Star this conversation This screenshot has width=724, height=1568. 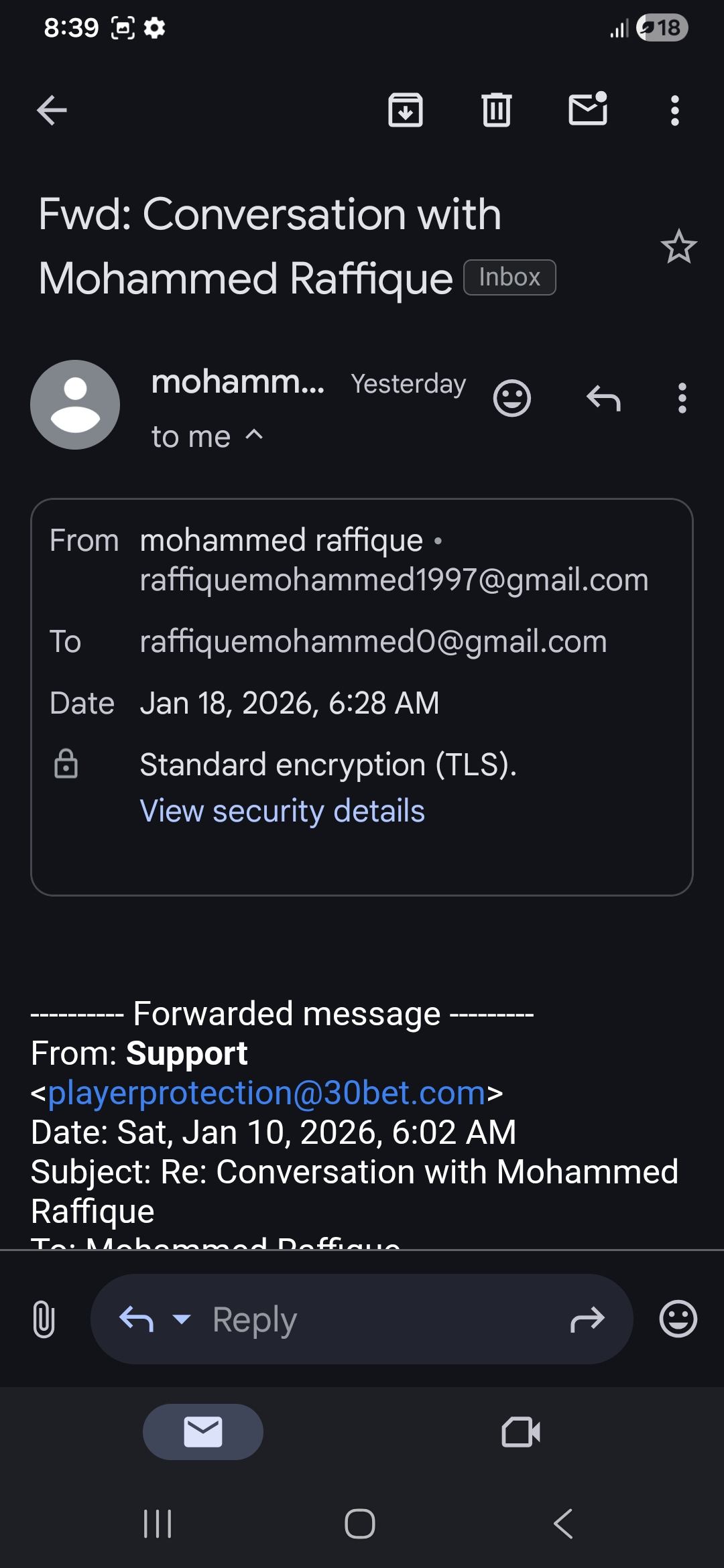[678, 247]
